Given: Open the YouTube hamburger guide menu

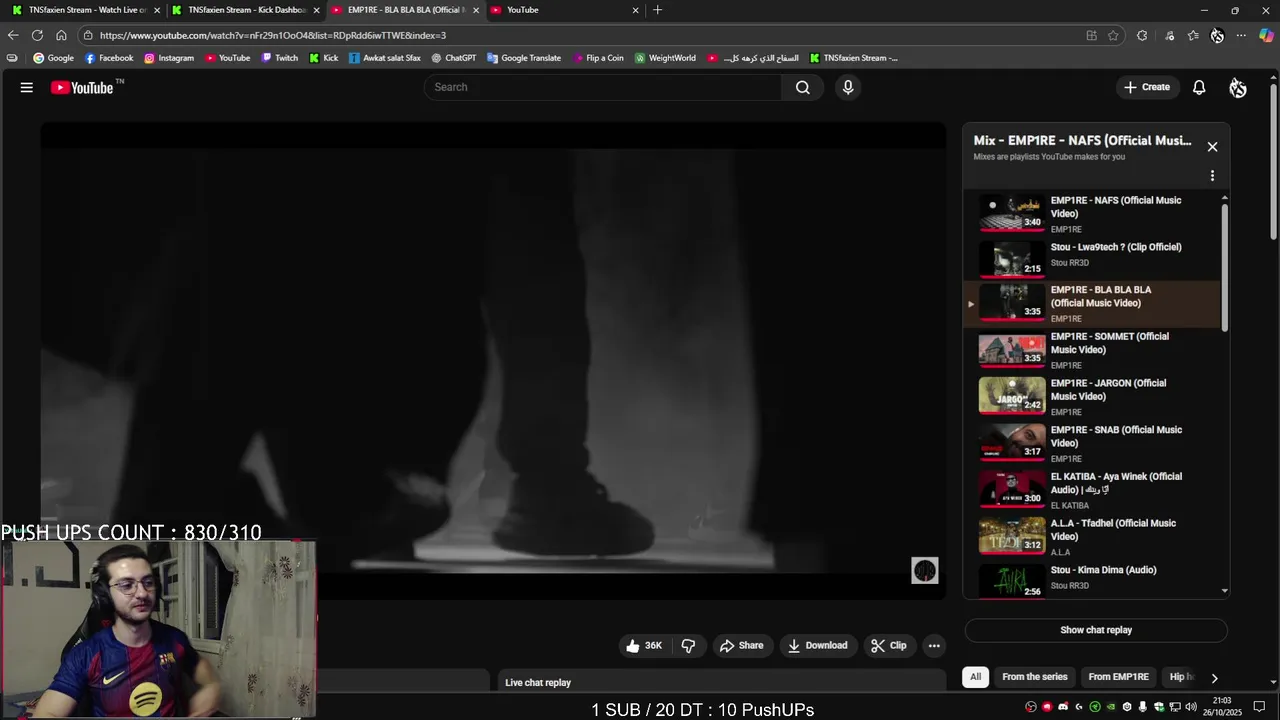Looking at the screenshot, I should click(x=27, y=87).
